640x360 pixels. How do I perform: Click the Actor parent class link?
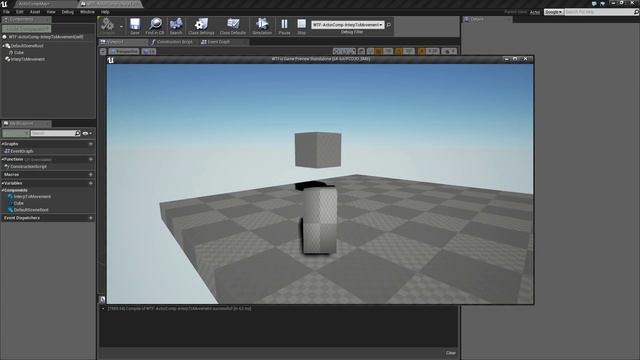coord(535,12)
